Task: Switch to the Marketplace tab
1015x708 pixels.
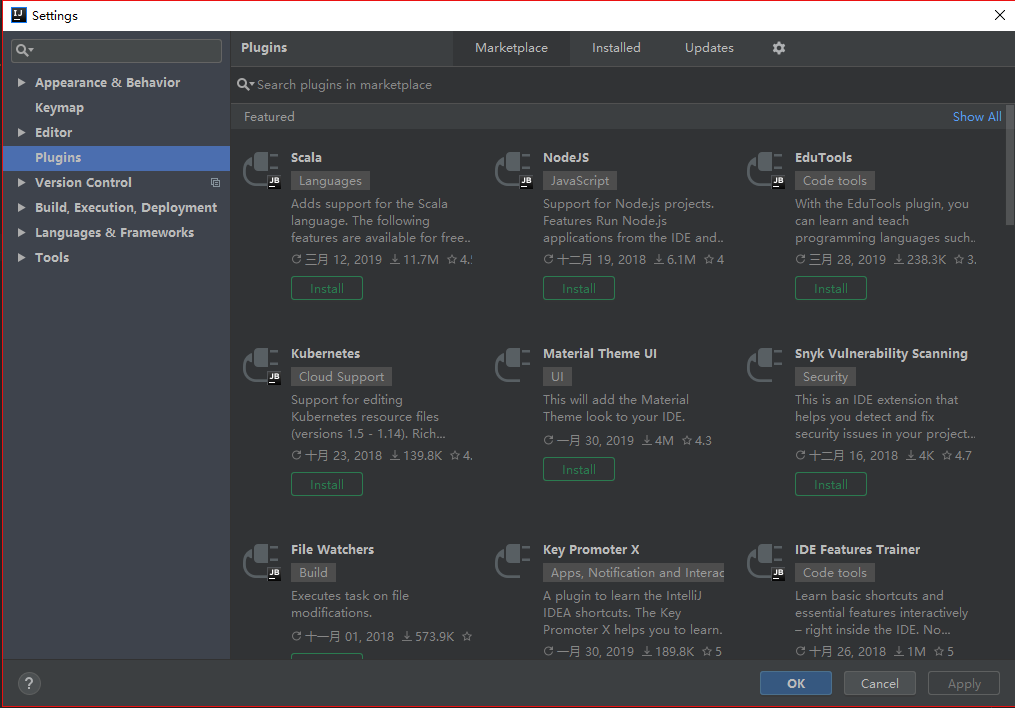Action: (x=511, y=48)
